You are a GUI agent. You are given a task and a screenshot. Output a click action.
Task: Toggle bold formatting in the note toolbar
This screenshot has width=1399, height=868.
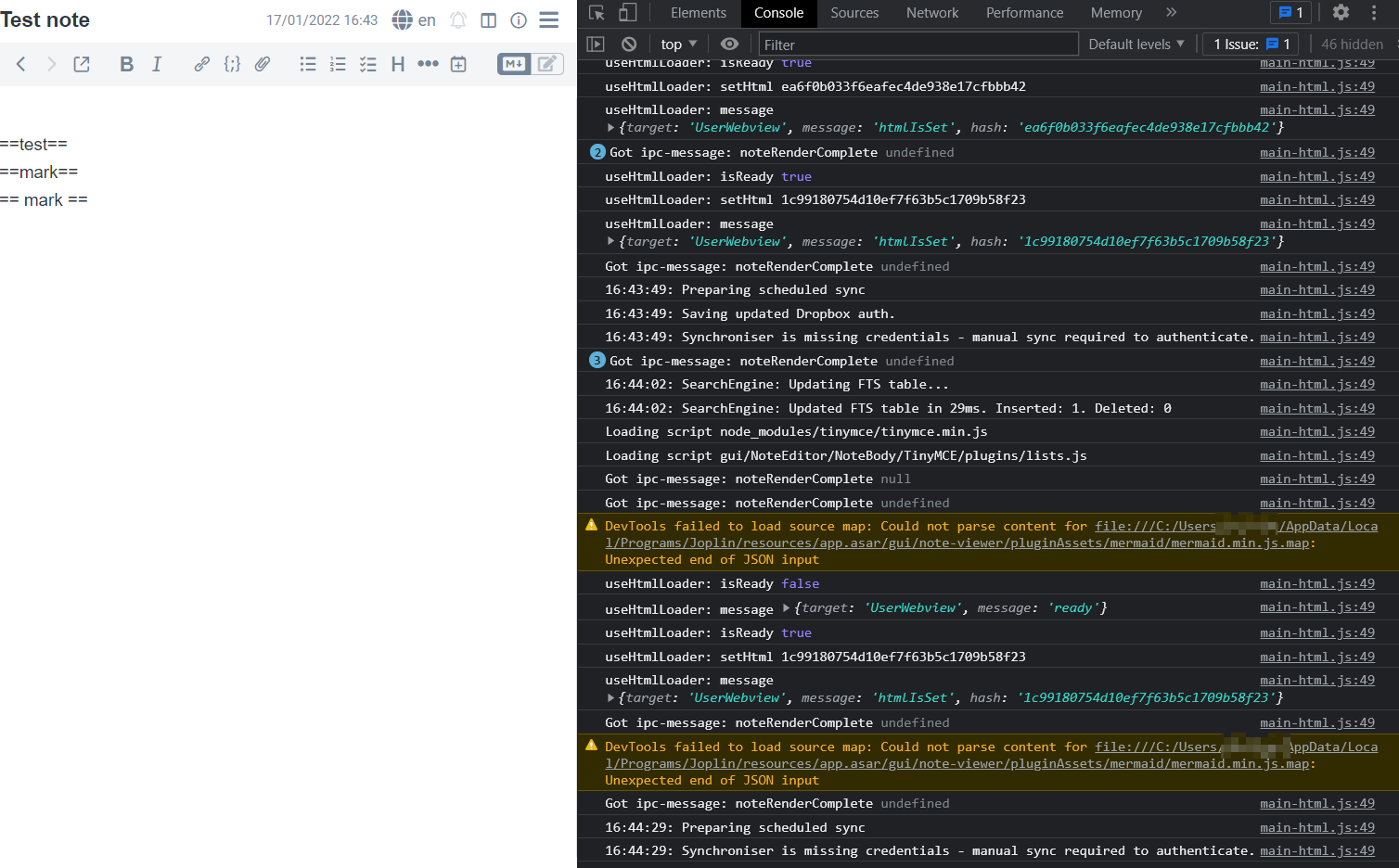click(126, 64)
